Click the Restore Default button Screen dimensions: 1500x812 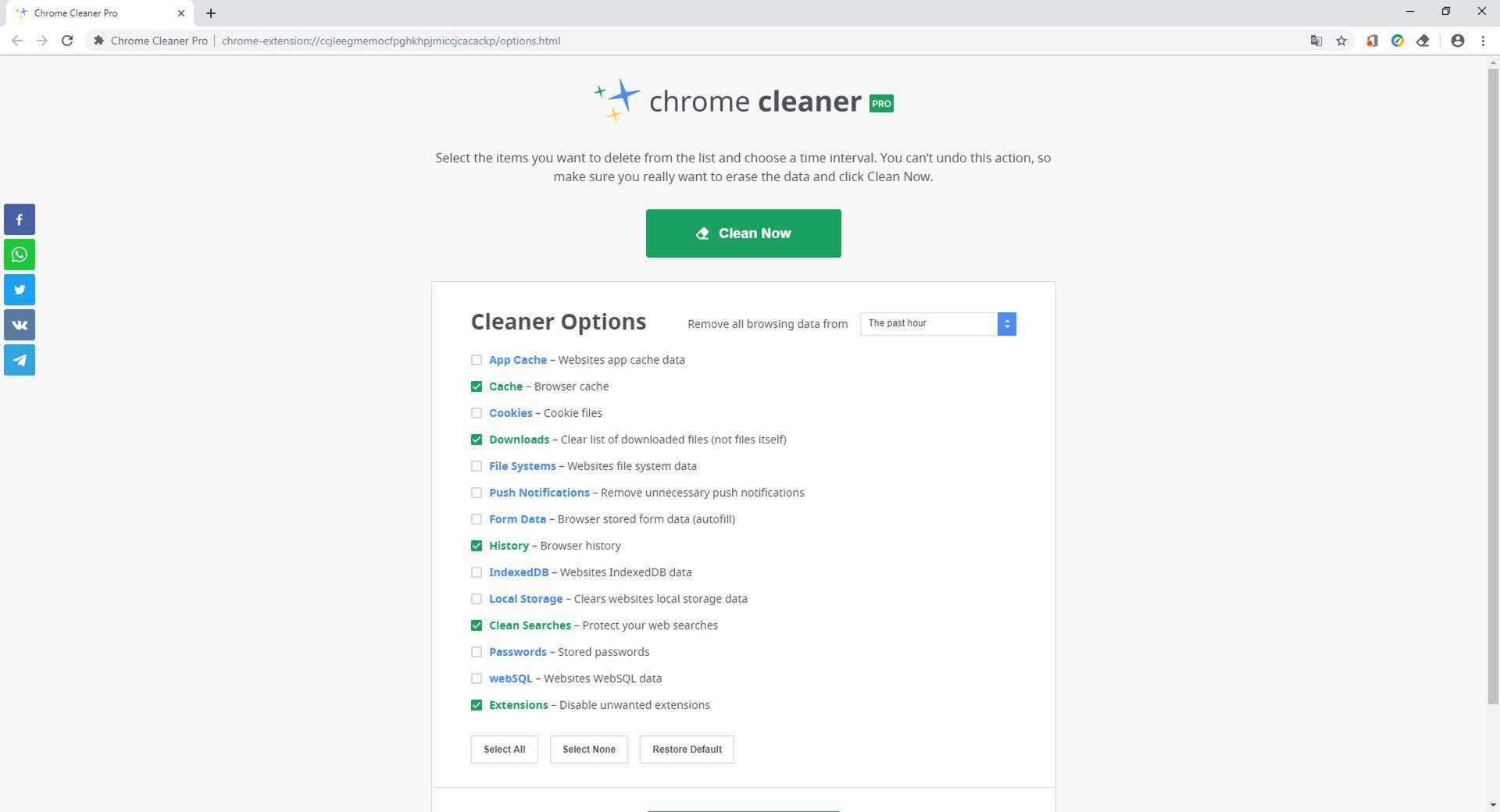687,749
